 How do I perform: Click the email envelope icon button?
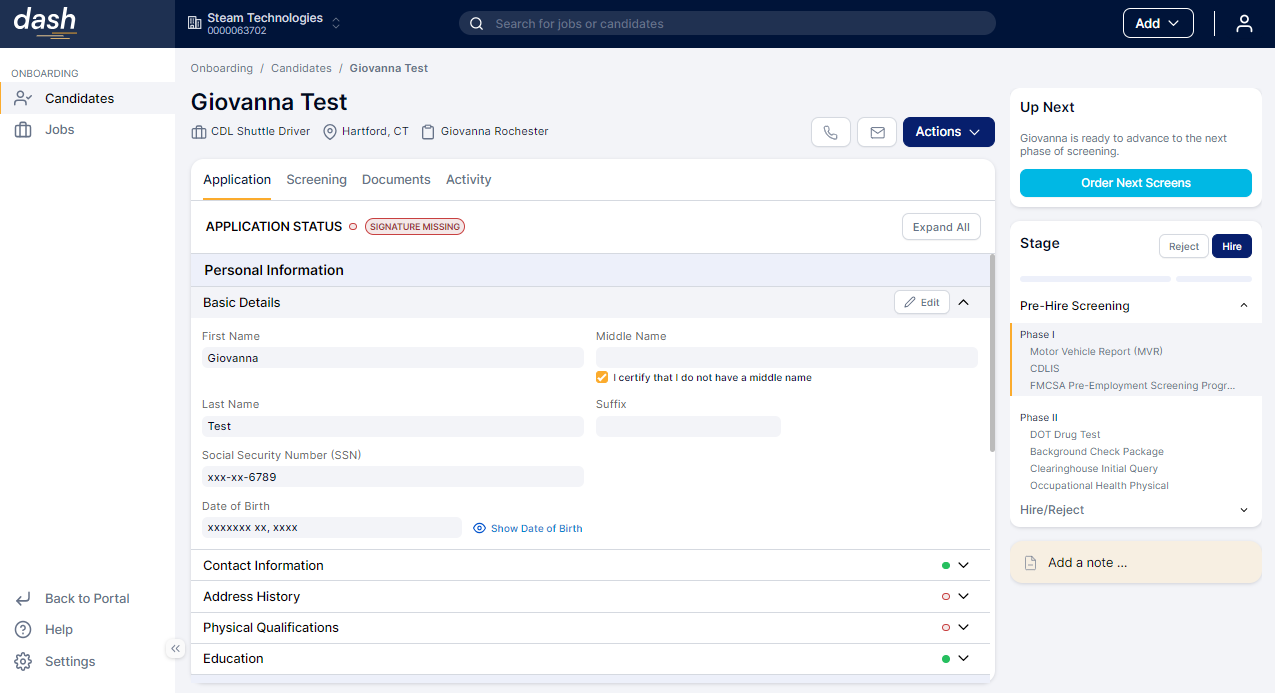click(x=877, y=132)
